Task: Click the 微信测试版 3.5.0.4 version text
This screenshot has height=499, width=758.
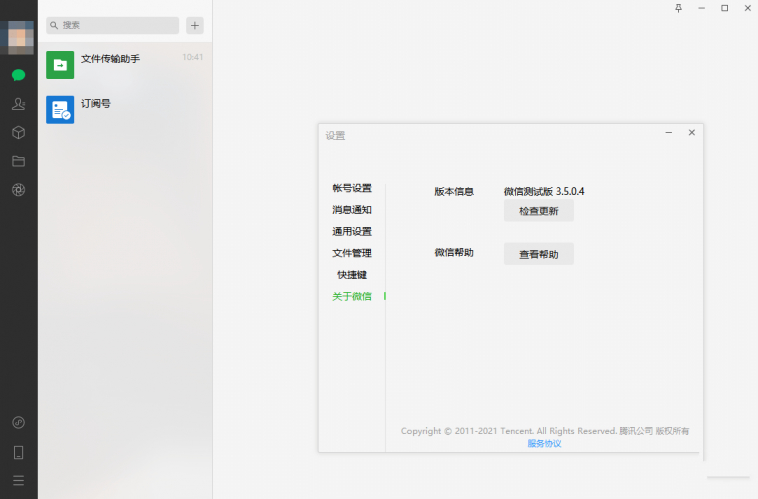Action: click(544, 191)
